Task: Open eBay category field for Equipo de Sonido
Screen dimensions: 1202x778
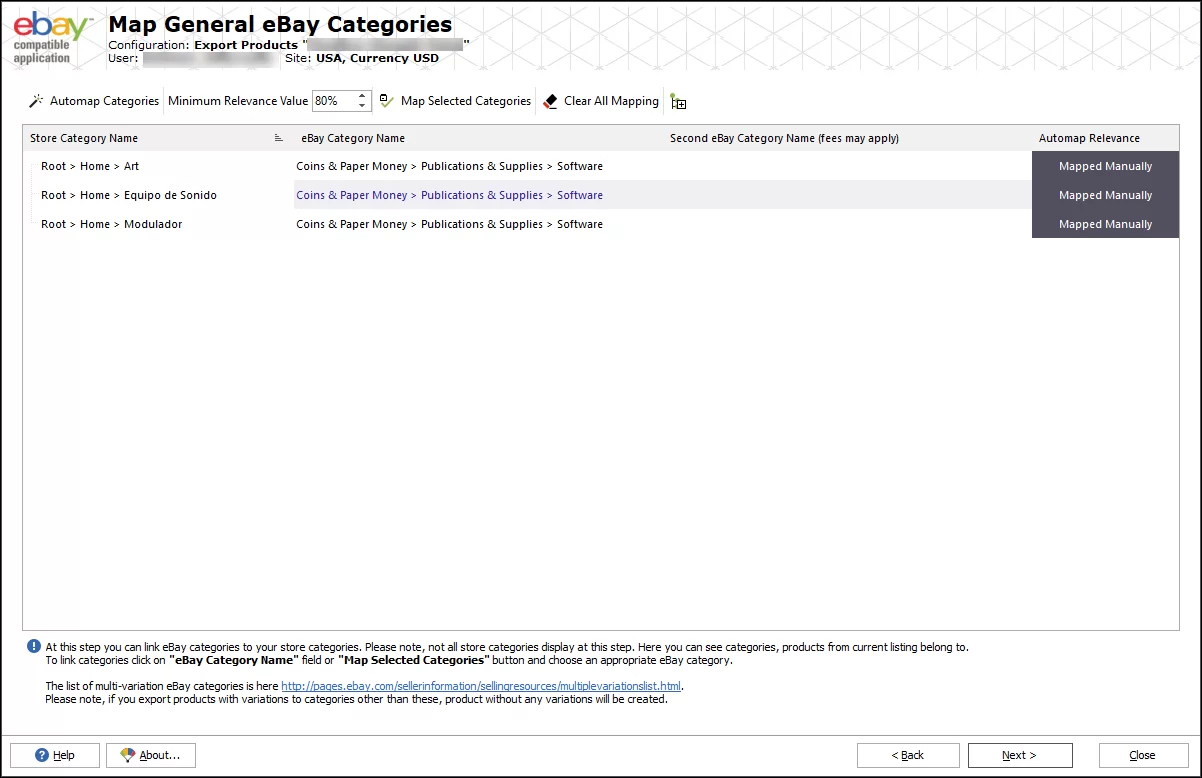Action: pos(449,195)
